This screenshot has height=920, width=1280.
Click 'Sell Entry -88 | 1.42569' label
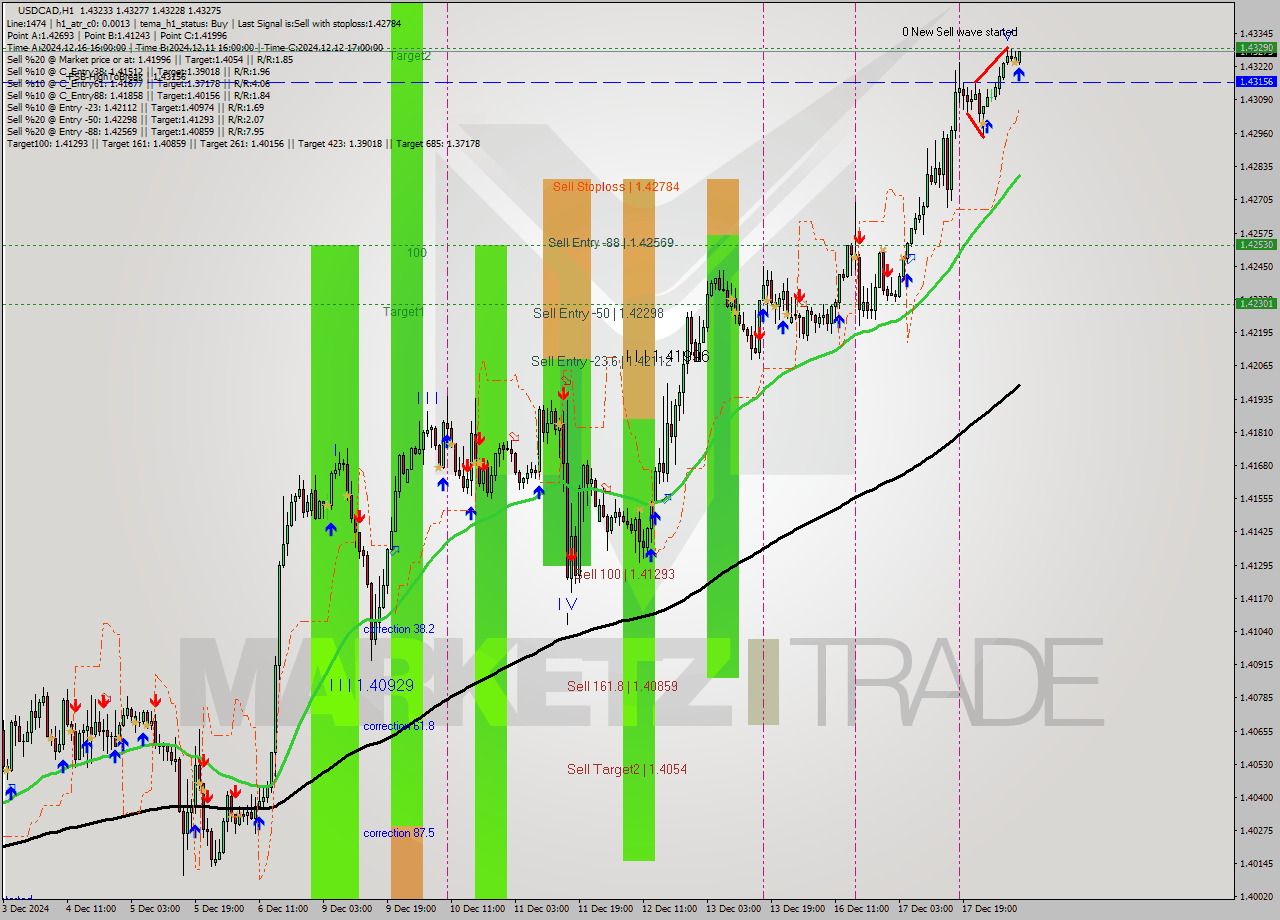point(610,242)
